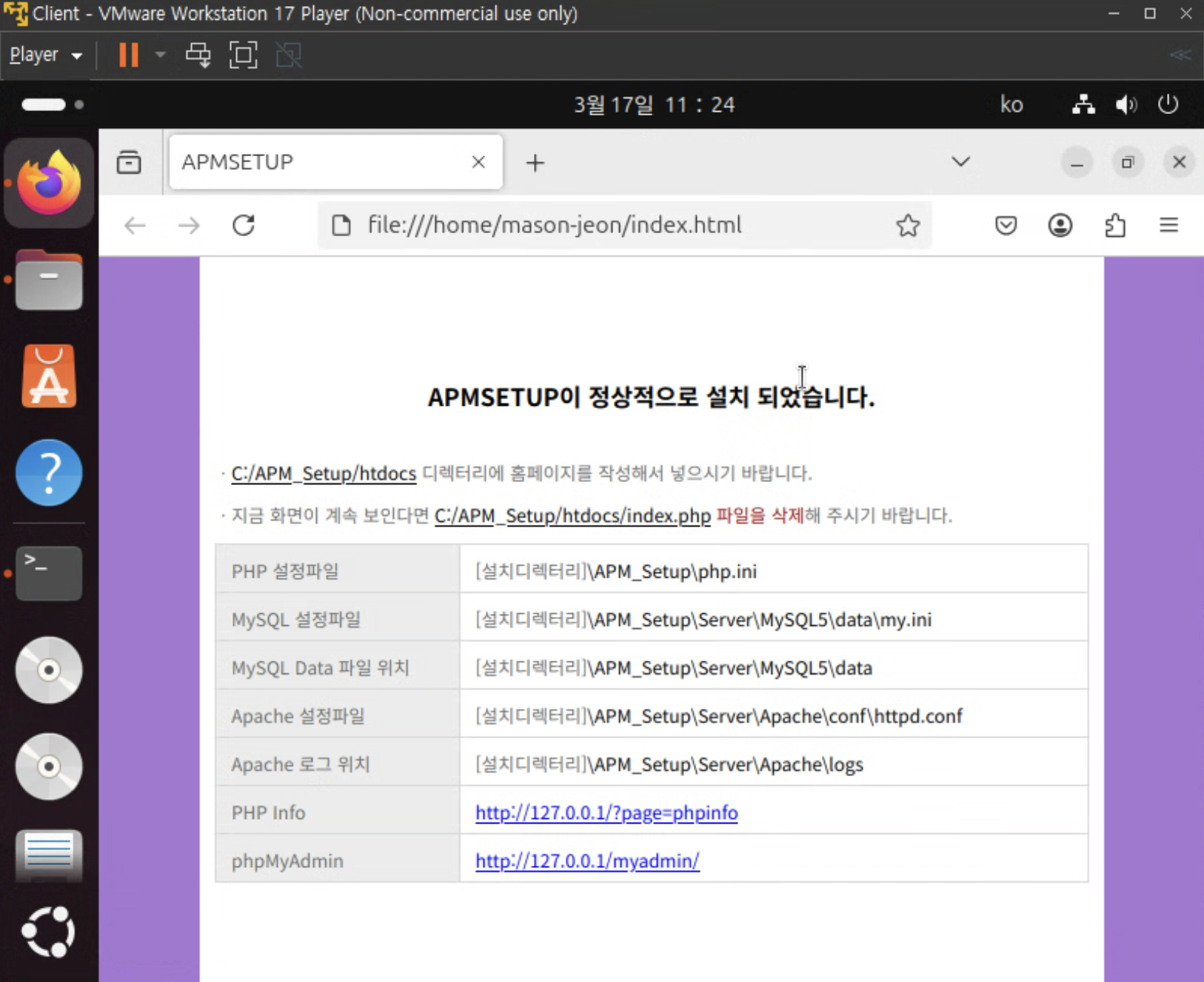Open the Player menu dropdown

tap(45, 55)
